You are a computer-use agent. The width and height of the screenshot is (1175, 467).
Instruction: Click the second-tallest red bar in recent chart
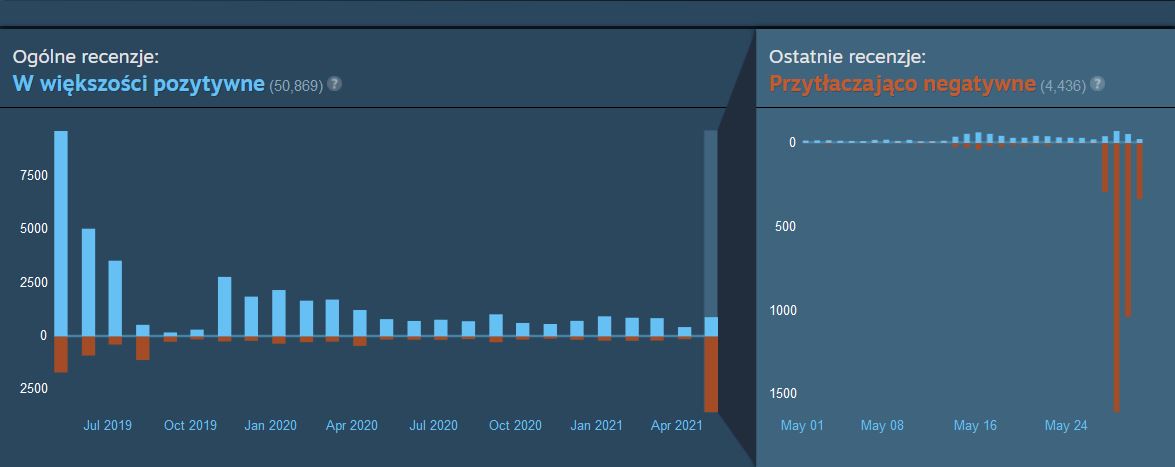click(1128, 230)
